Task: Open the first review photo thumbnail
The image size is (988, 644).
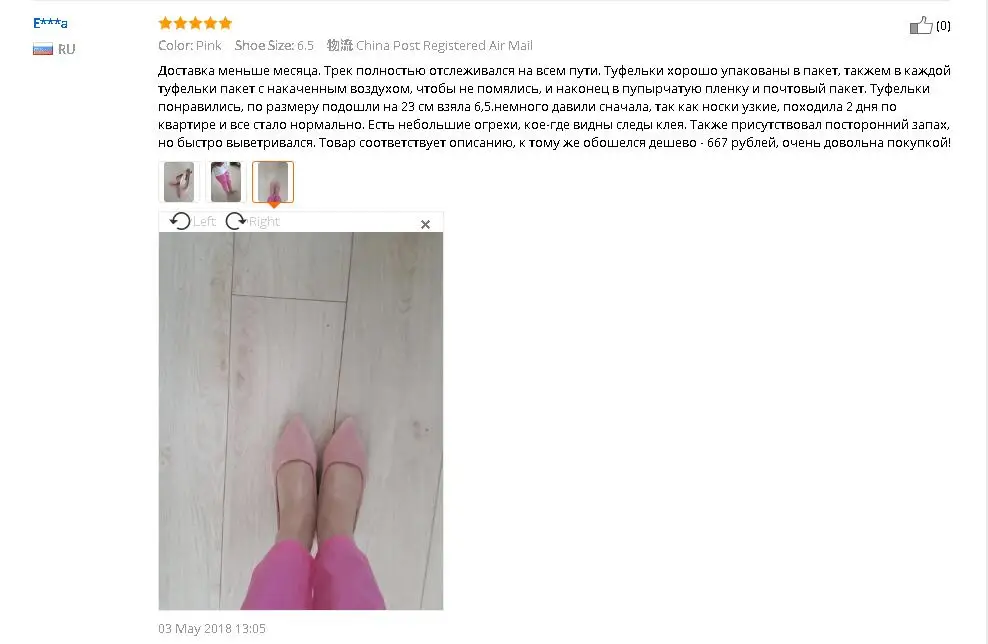Action: pyautogui.click(x=179, y=182)
